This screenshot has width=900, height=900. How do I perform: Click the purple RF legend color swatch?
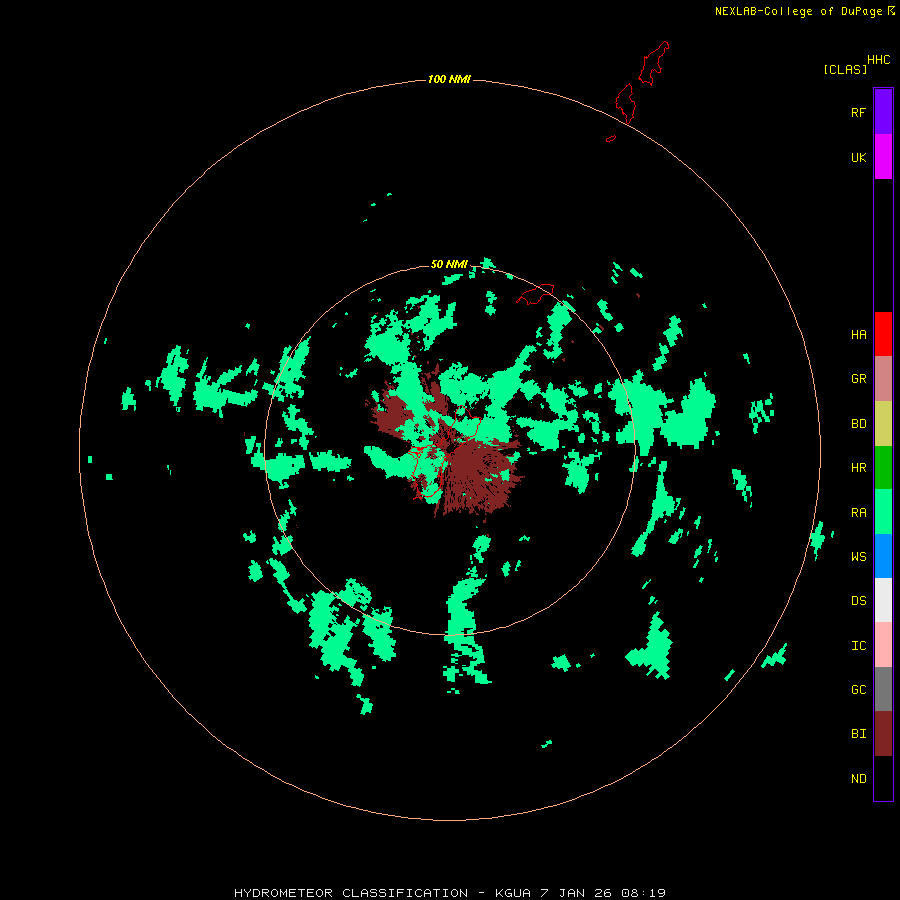pos(883,112)
